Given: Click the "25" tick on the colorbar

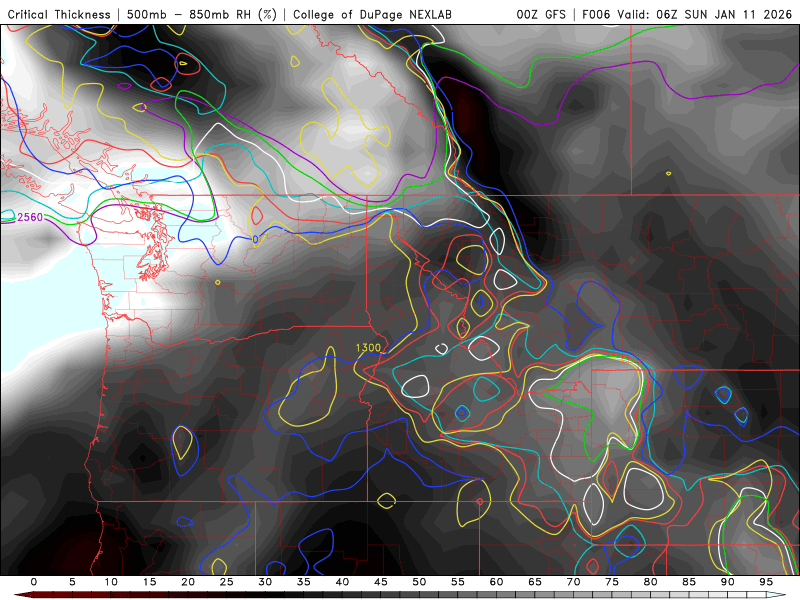Looking at the screenshot, I should tap(226, 582).
